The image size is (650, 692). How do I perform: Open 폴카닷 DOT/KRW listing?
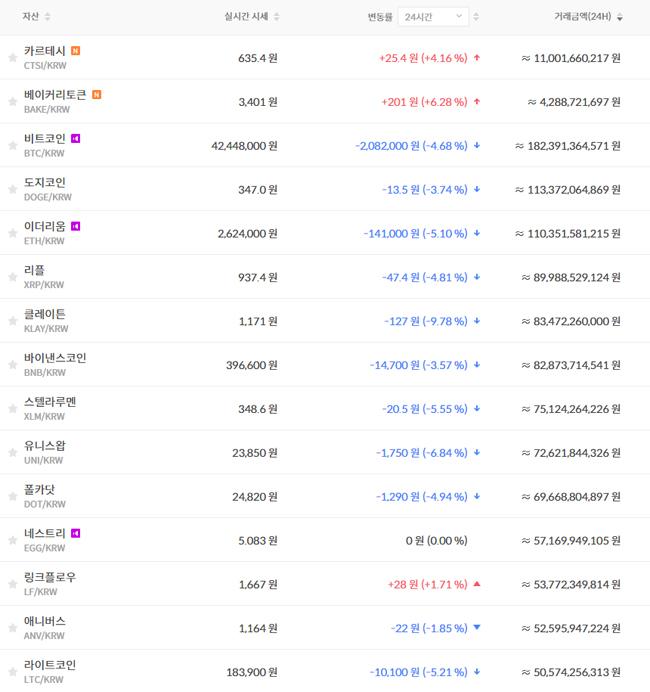pyautogui.click(x=40, y=496)
